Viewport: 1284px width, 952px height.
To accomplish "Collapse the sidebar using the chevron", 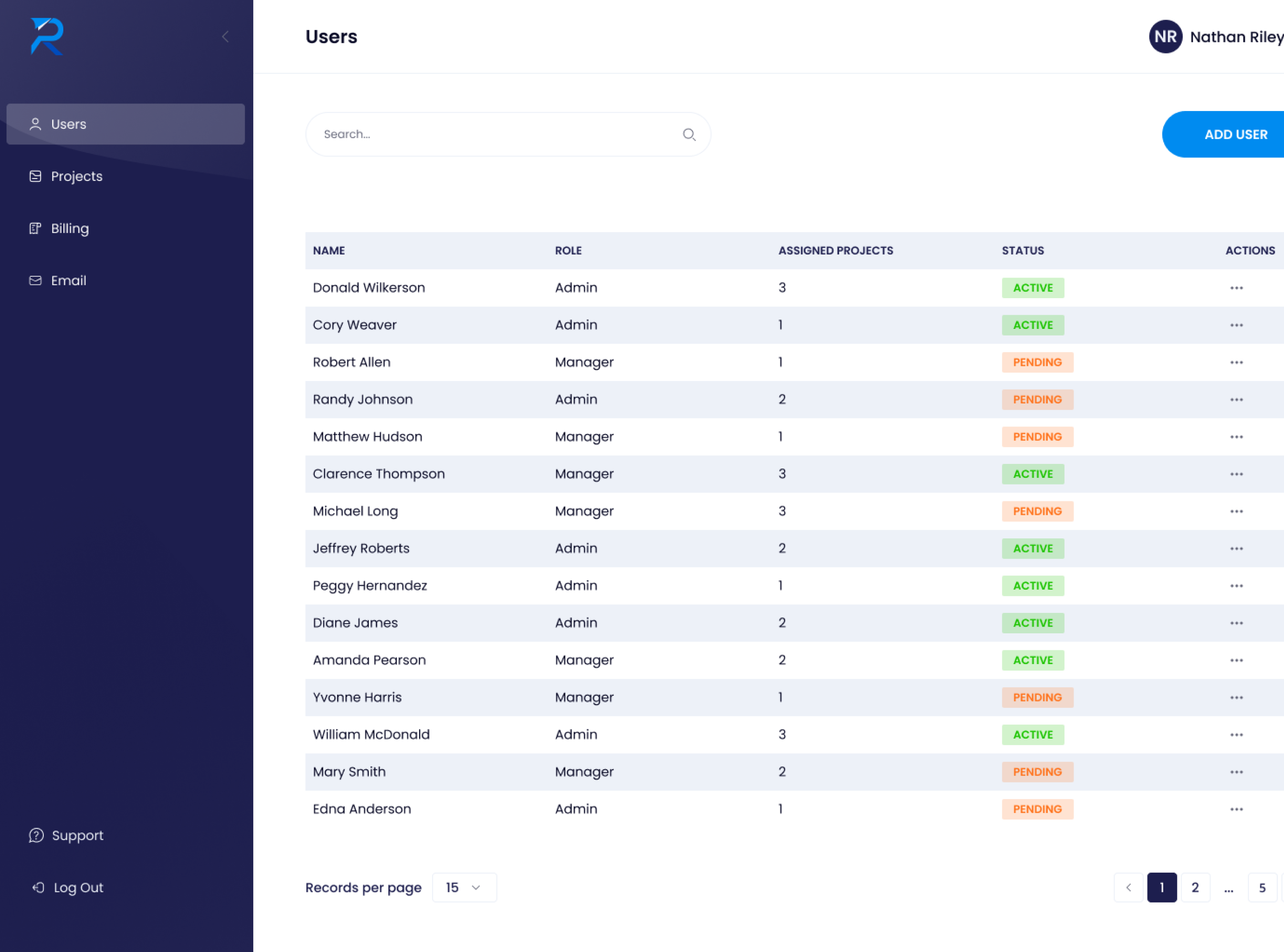I will (x=225, y=36).
